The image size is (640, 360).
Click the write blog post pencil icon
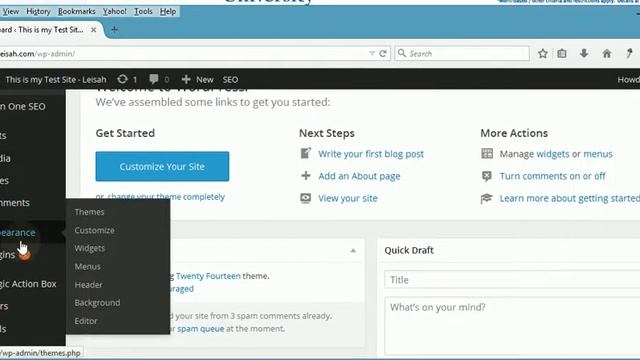click(306, 153)
